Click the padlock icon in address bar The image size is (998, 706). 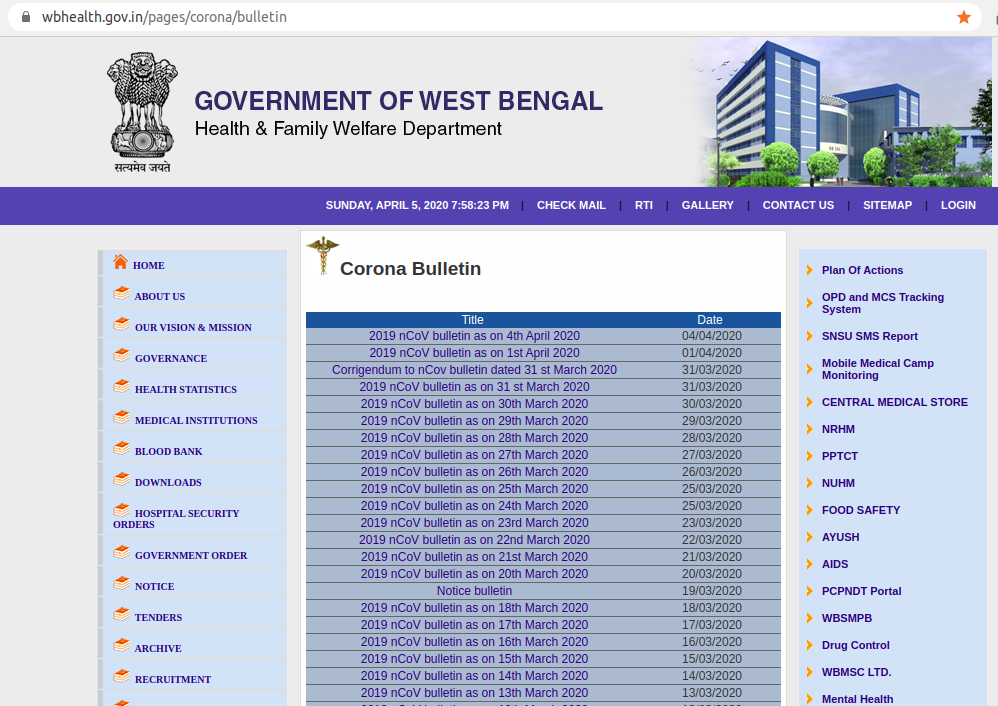26,17
